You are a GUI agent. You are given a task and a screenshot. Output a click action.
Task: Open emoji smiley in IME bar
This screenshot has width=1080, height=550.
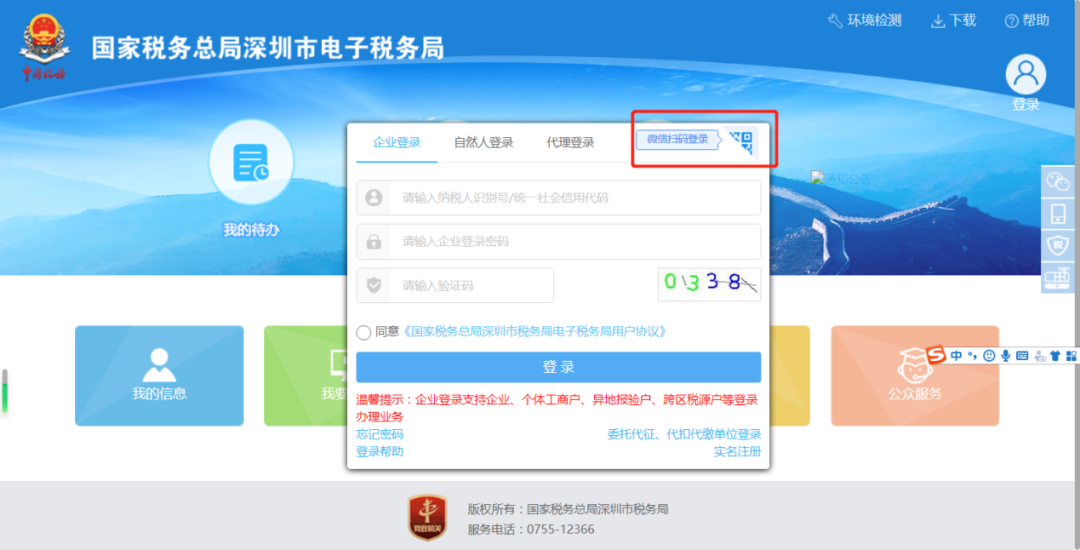(989, 355)
